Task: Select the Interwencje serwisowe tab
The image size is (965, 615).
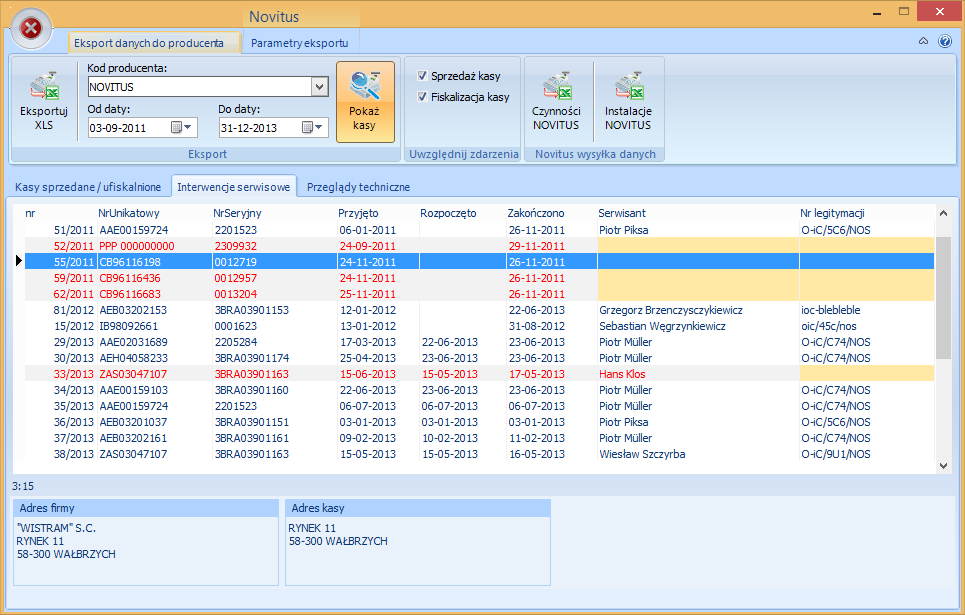Action: pos(234,187)
